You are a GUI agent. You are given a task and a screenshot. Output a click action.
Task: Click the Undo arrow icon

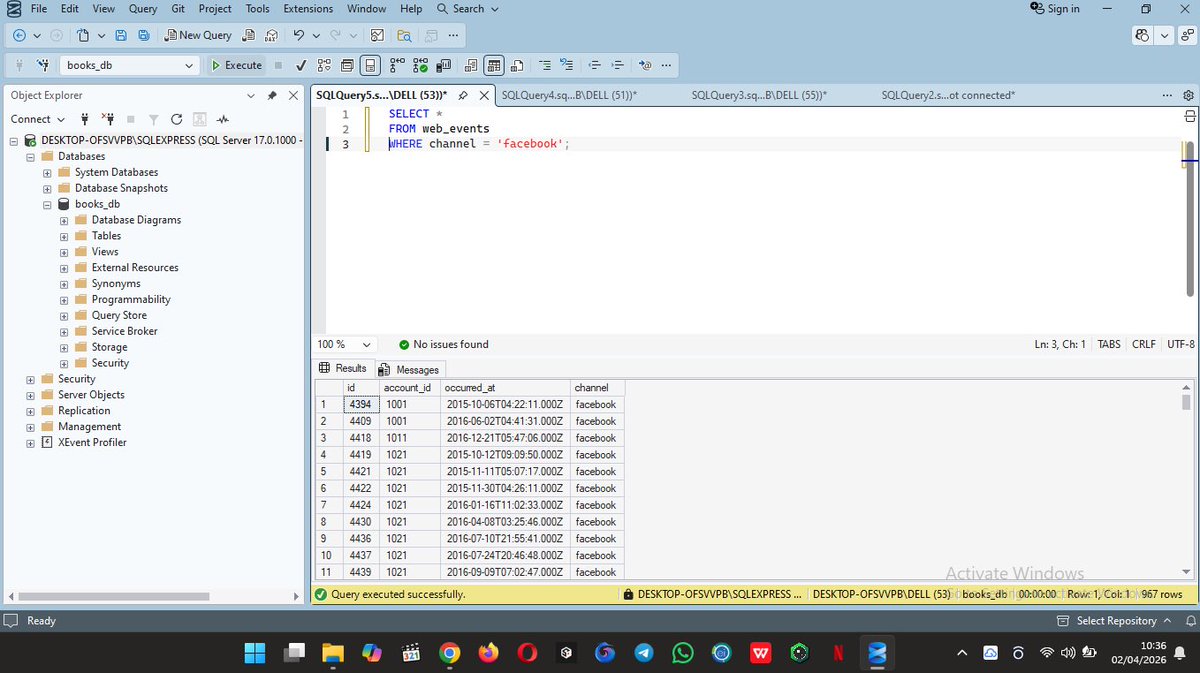pos(299,35)
